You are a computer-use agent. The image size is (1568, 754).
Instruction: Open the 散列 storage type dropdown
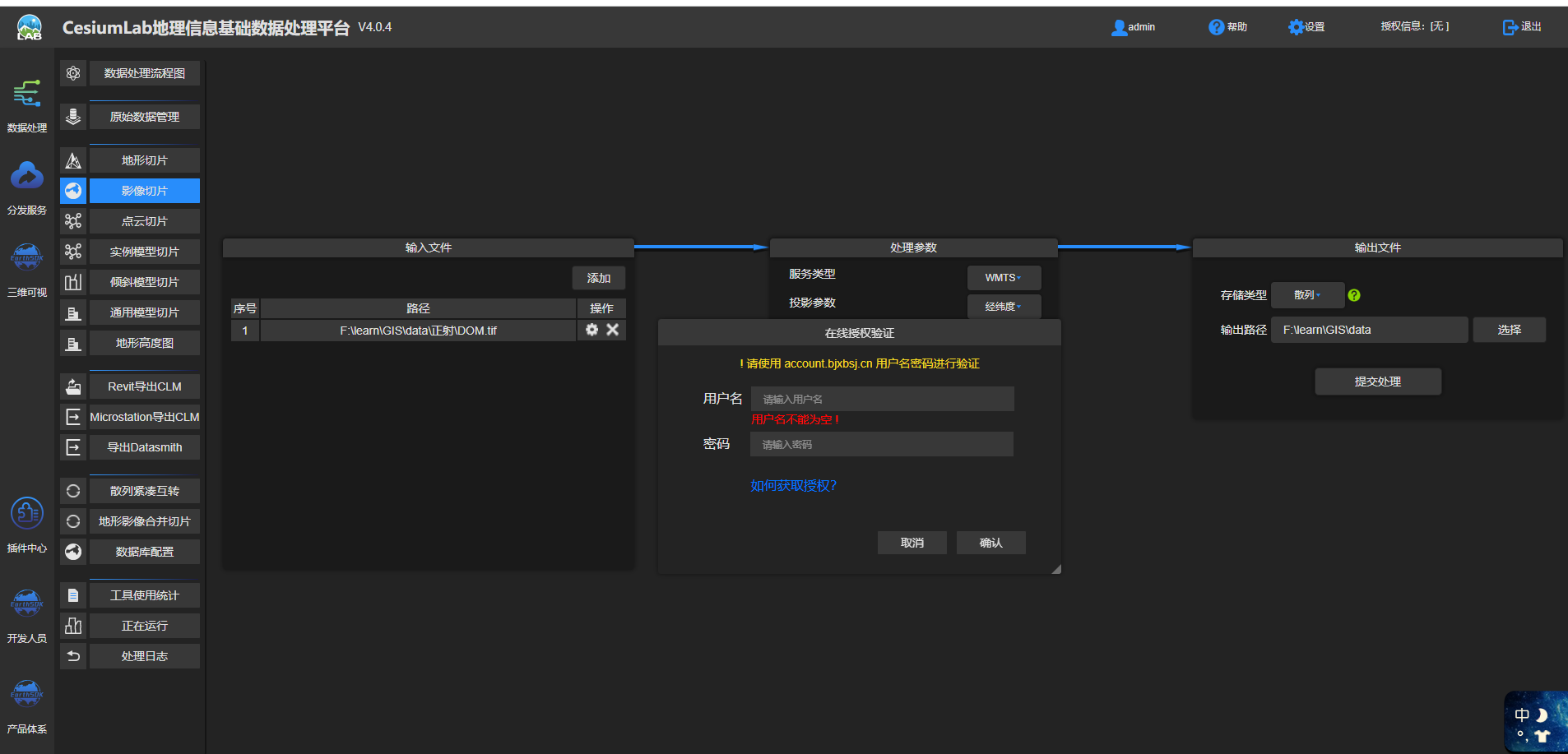[x=1307, y=295]
